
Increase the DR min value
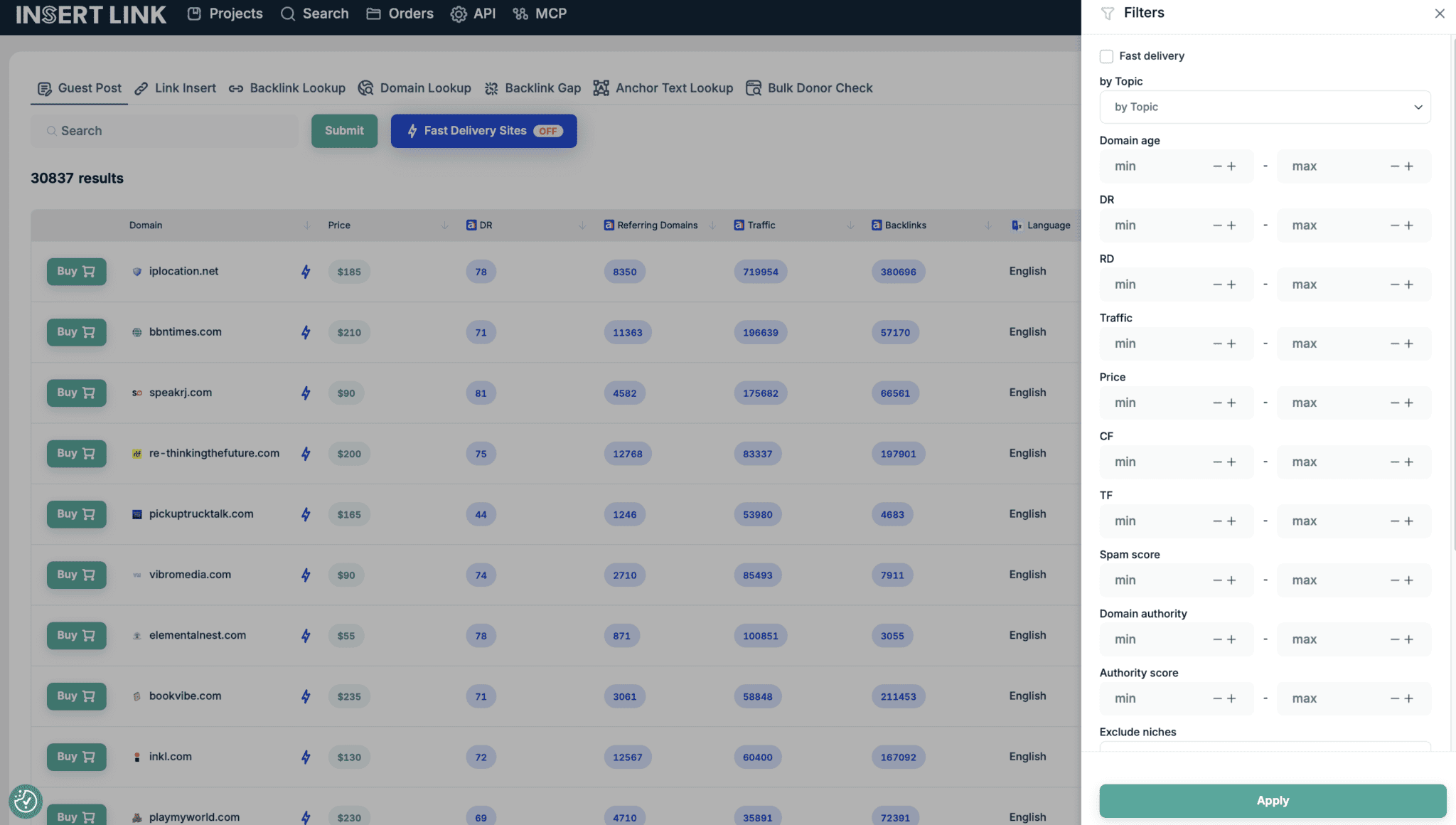pyautogui.click(x=1232, y=225)
